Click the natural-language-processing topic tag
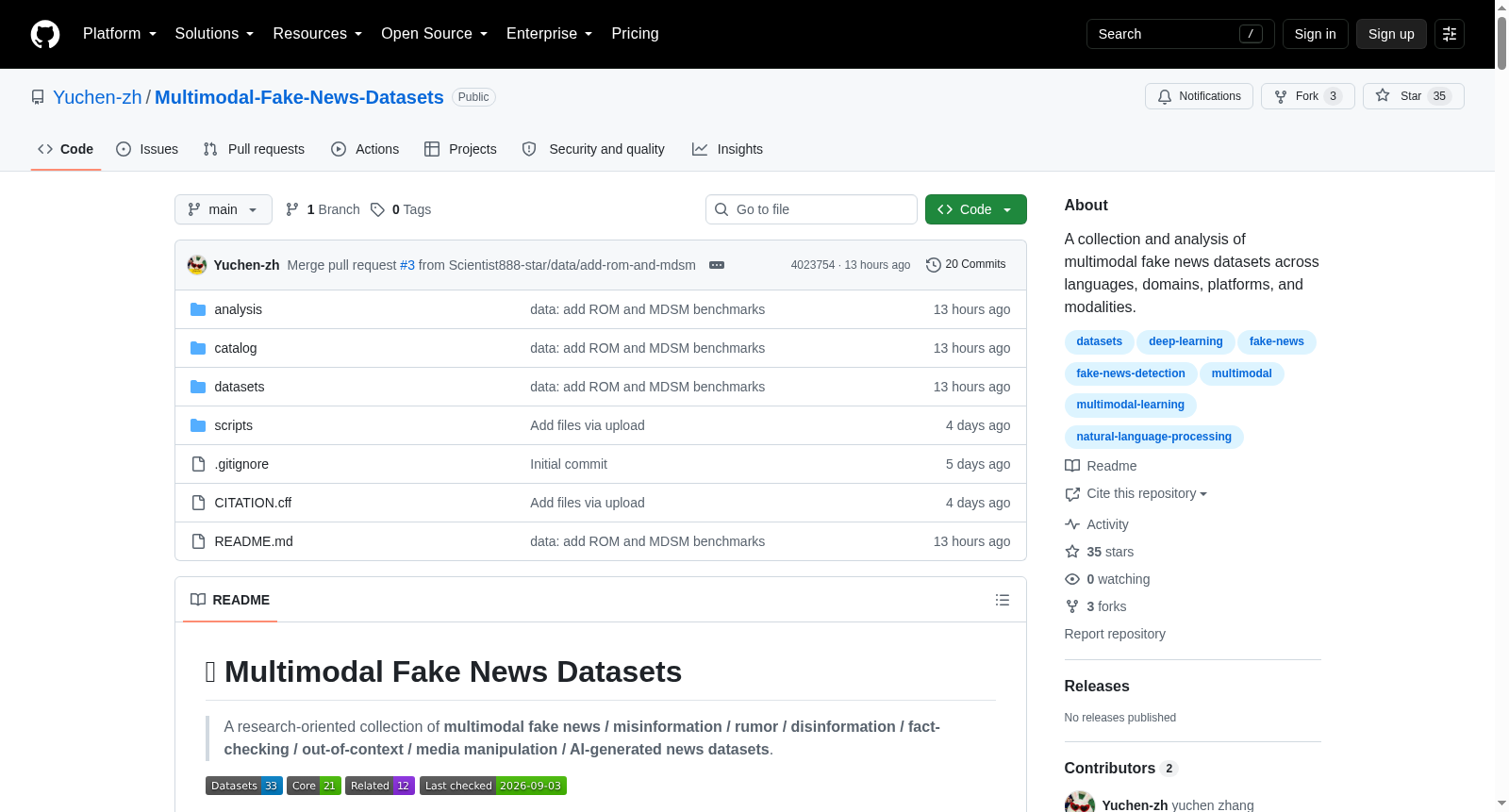Viewport: 1509px width, 812px height. [x=1153, y=437]
